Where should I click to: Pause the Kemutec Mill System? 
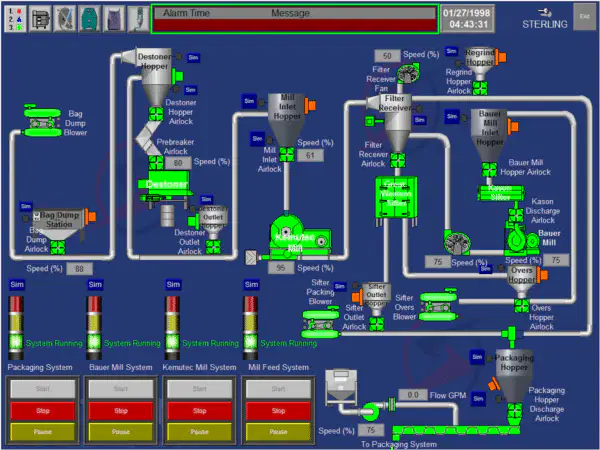[x=199, y=432]
